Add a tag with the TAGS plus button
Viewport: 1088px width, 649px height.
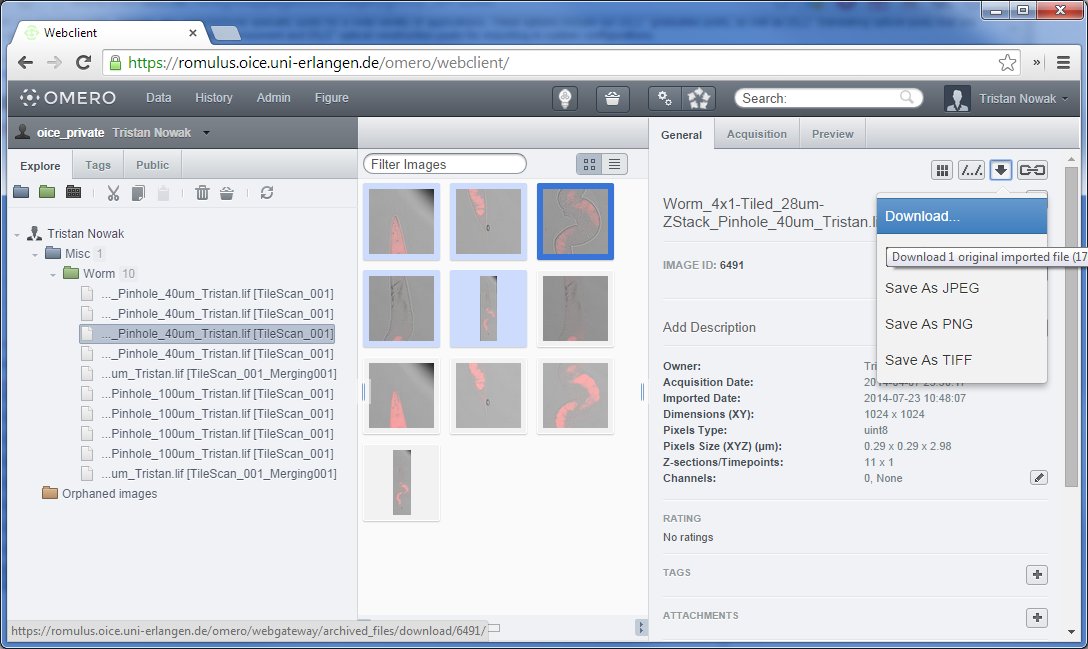point(1037,574)
